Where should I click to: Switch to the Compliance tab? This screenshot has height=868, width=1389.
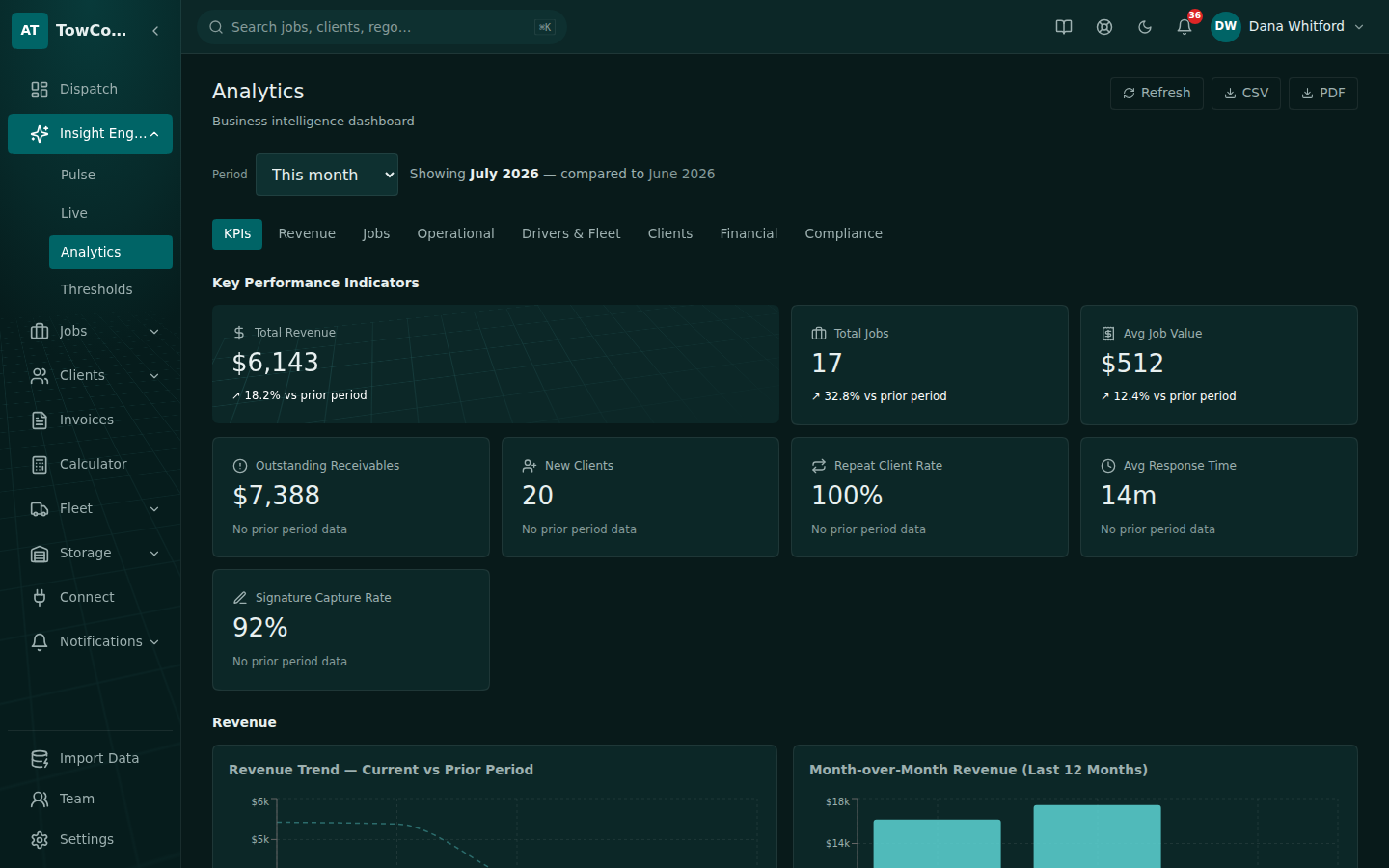tap(844, 234)
